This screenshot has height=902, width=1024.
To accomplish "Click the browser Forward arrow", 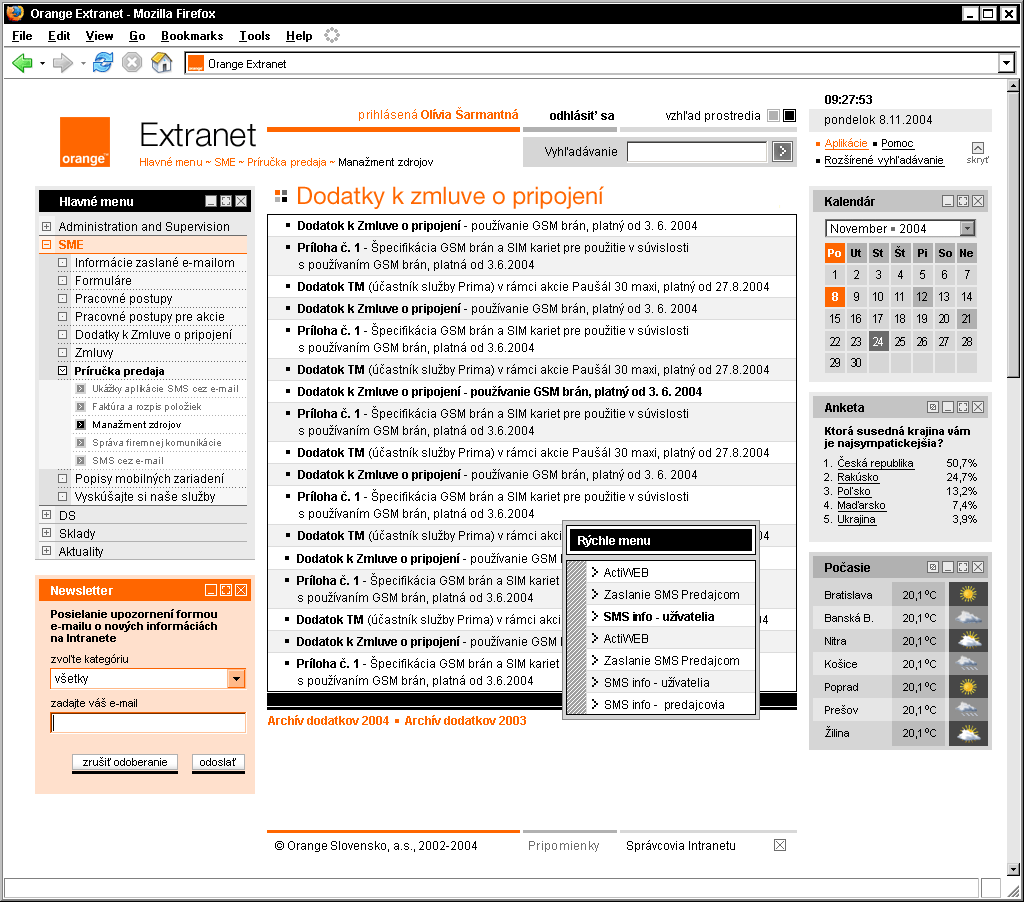I will [x=63, y=63].
